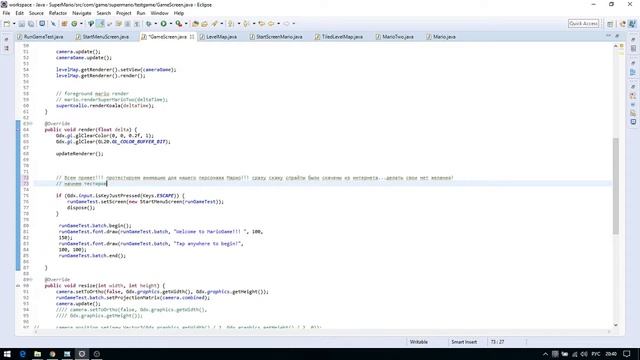Open the Project menu
Screen dimensions: 640x360
pyautogui.click(x=124, y=13)
